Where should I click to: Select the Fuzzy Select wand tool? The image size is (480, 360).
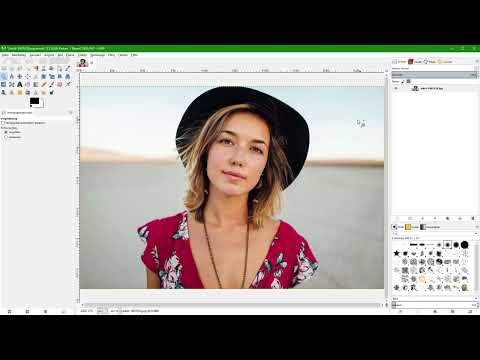tap(28, 68)
